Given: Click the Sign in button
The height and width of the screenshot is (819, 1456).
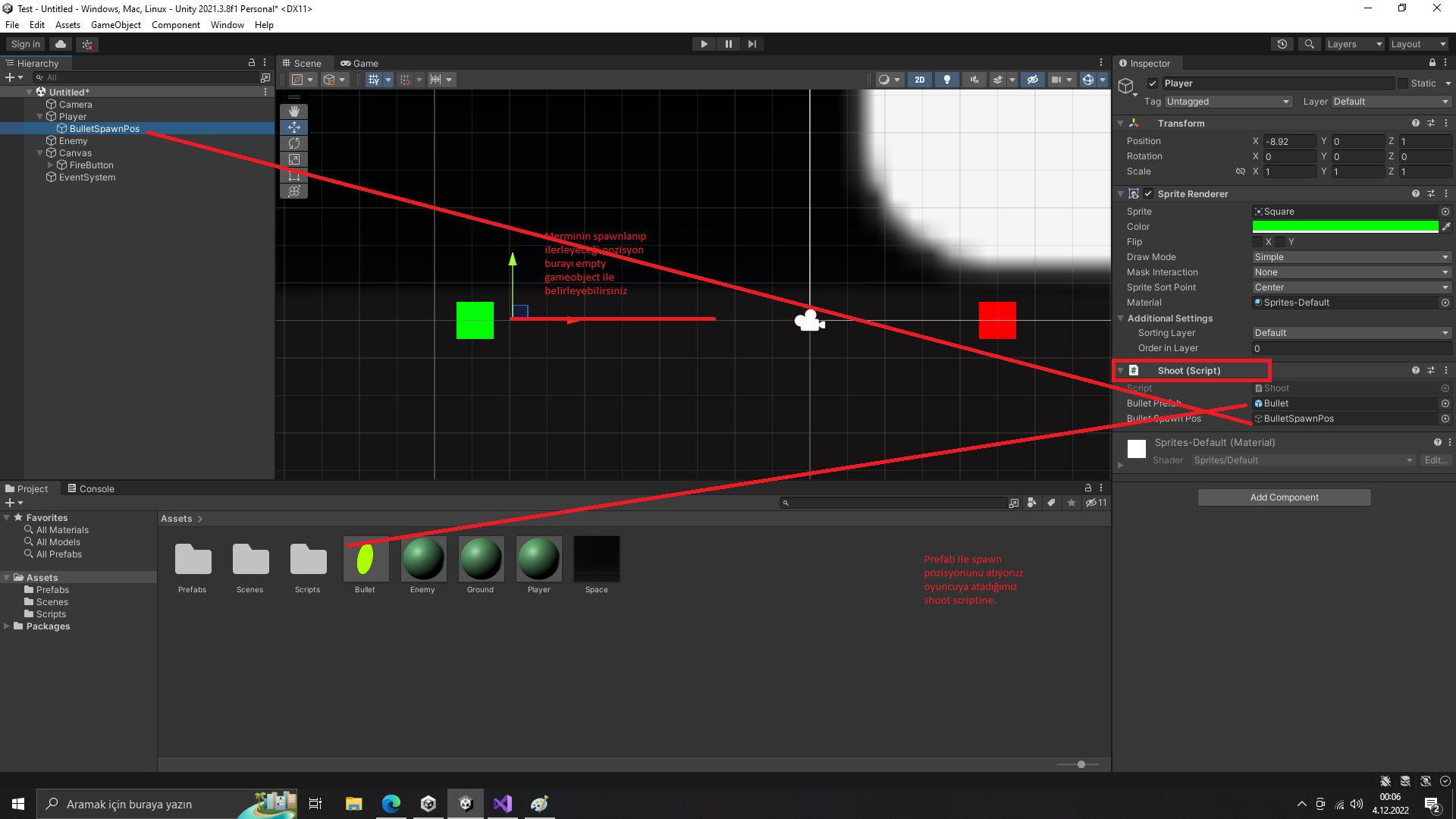Looking at the screenshot, I should click(25, 44).
